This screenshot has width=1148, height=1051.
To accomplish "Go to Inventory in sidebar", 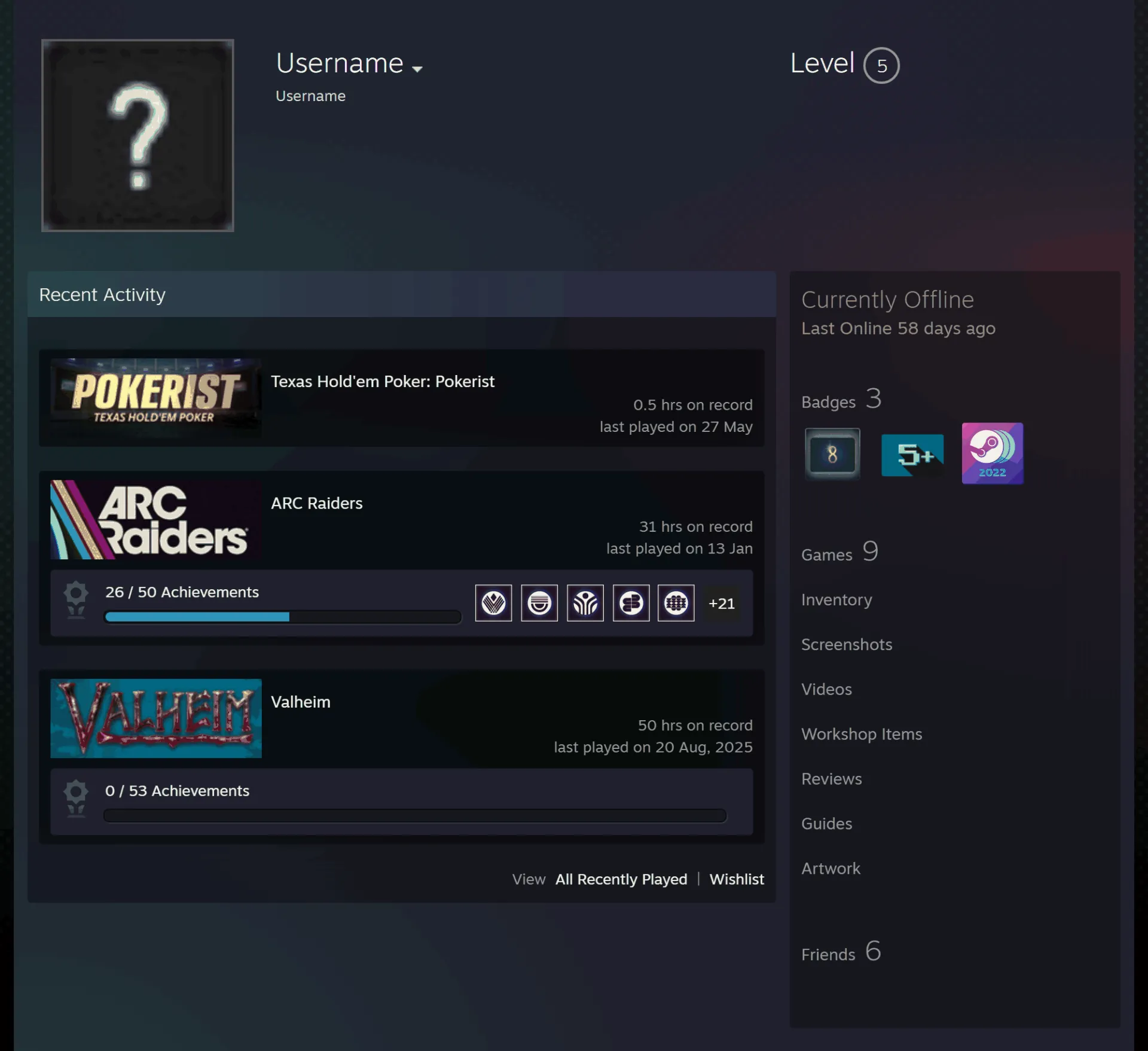I will click(836, 599).
